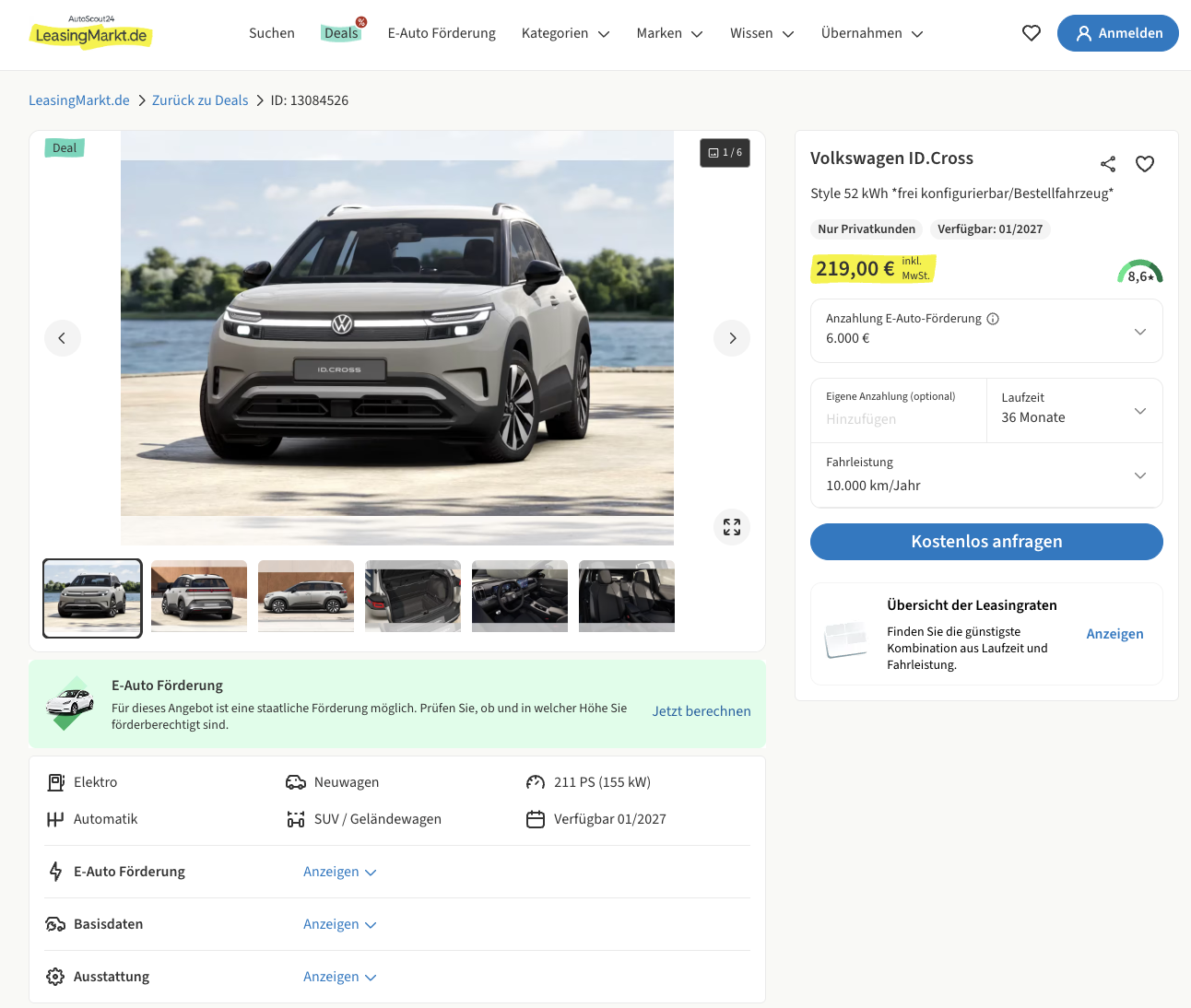Click the Nur Privatkunden tag

tap(867, 229)
